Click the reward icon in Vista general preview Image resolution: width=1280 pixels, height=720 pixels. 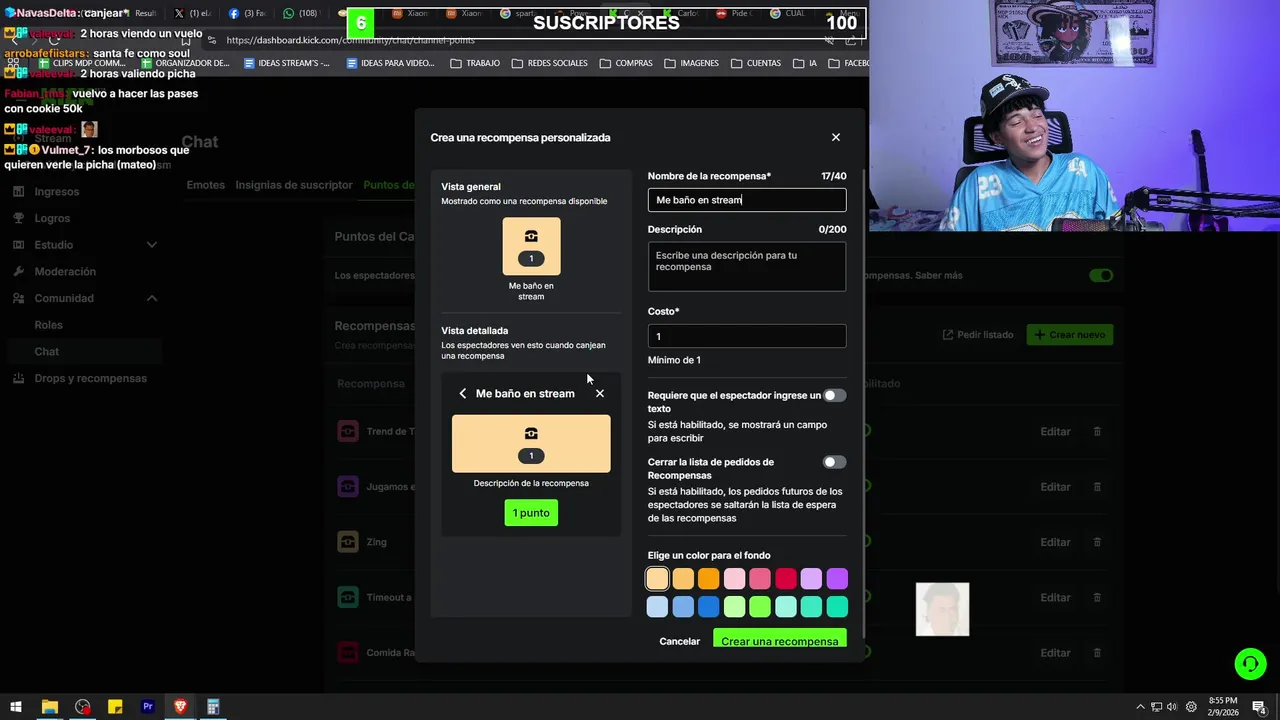coord(531,246)
